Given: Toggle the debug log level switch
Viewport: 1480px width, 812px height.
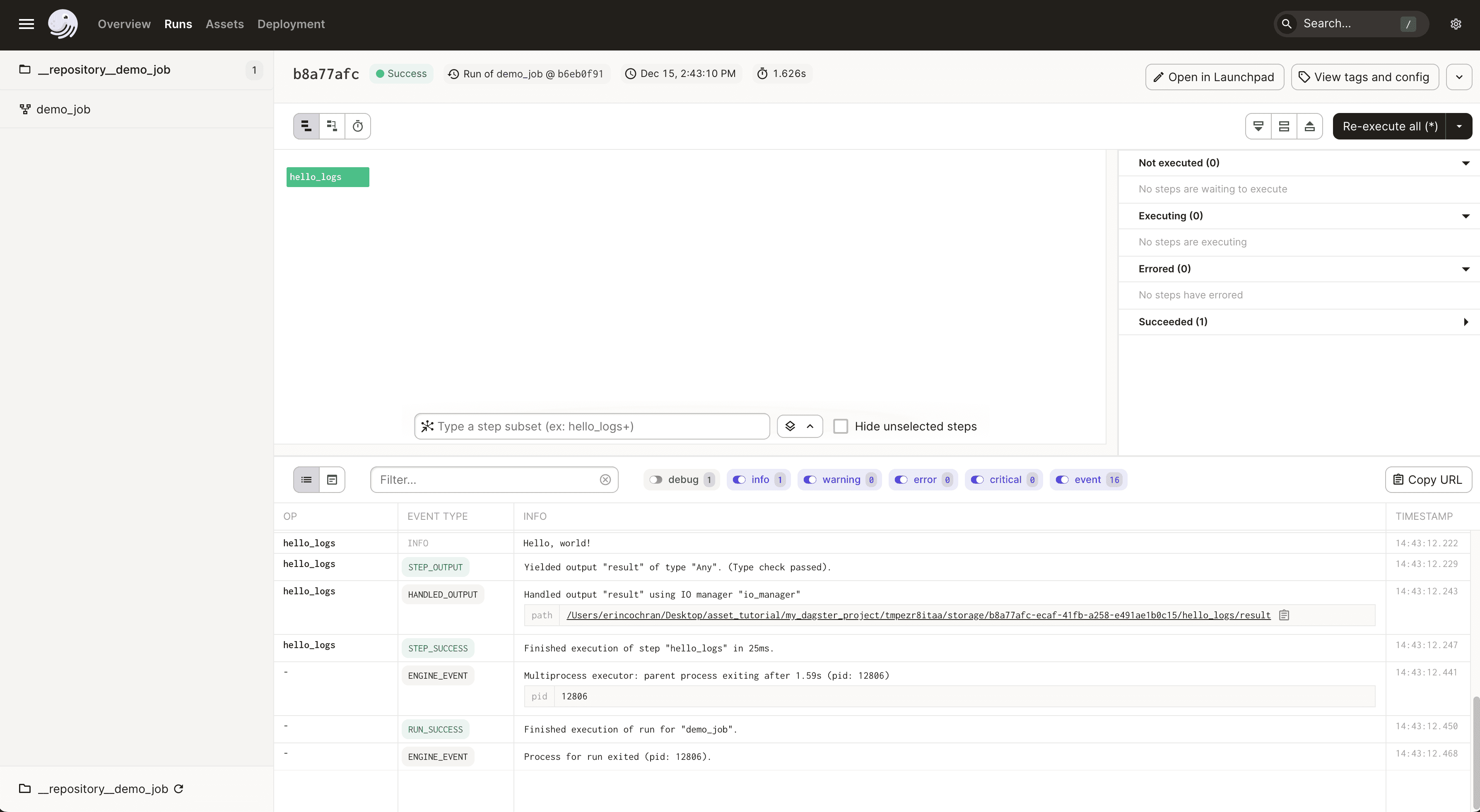Looking at the screenshot, I should click(x=656, y=480).
